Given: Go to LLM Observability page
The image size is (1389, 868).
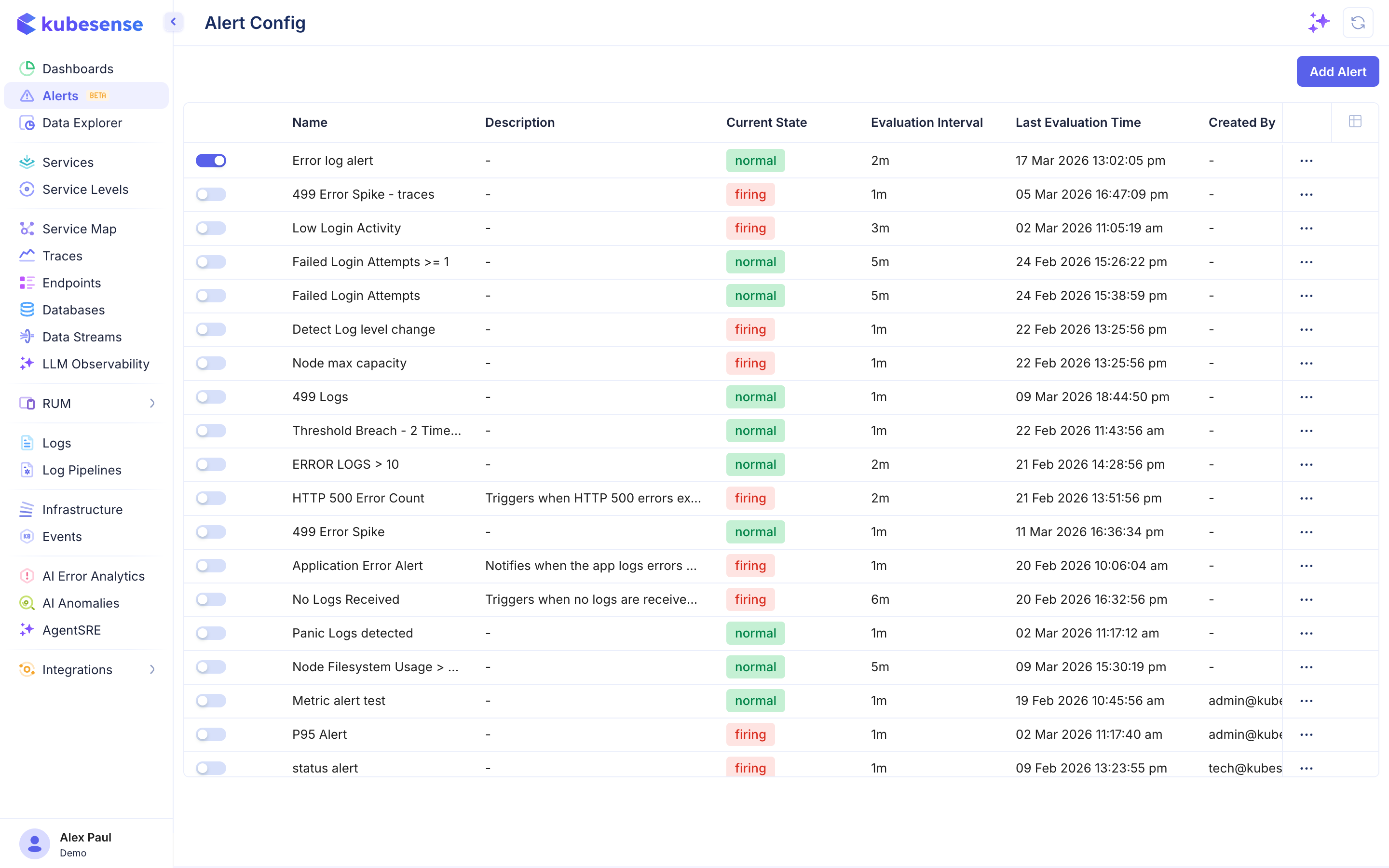Looking at the screenshot, I should (95, 364).
